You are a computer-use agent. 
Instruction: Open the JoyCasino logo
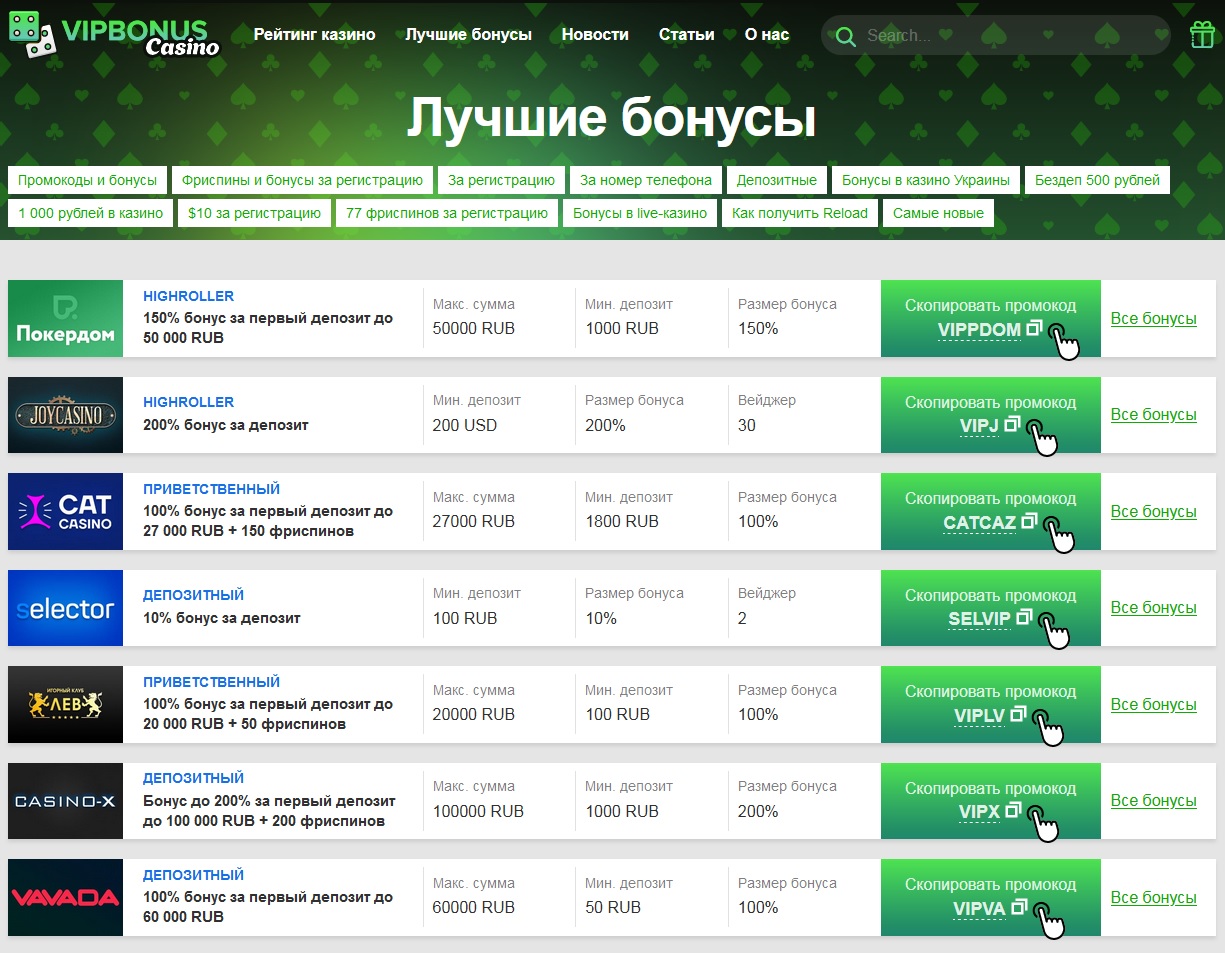point(65,415)
